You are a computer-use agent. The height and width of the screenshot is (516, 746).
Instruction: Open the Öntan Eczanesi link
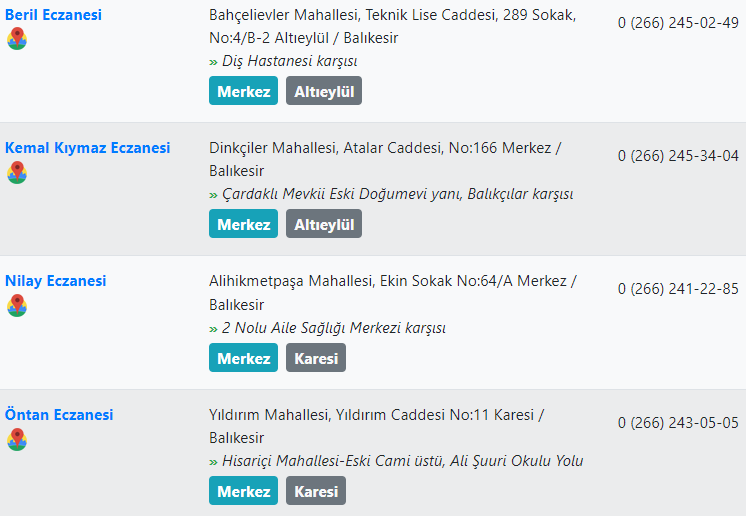point(59,415)
